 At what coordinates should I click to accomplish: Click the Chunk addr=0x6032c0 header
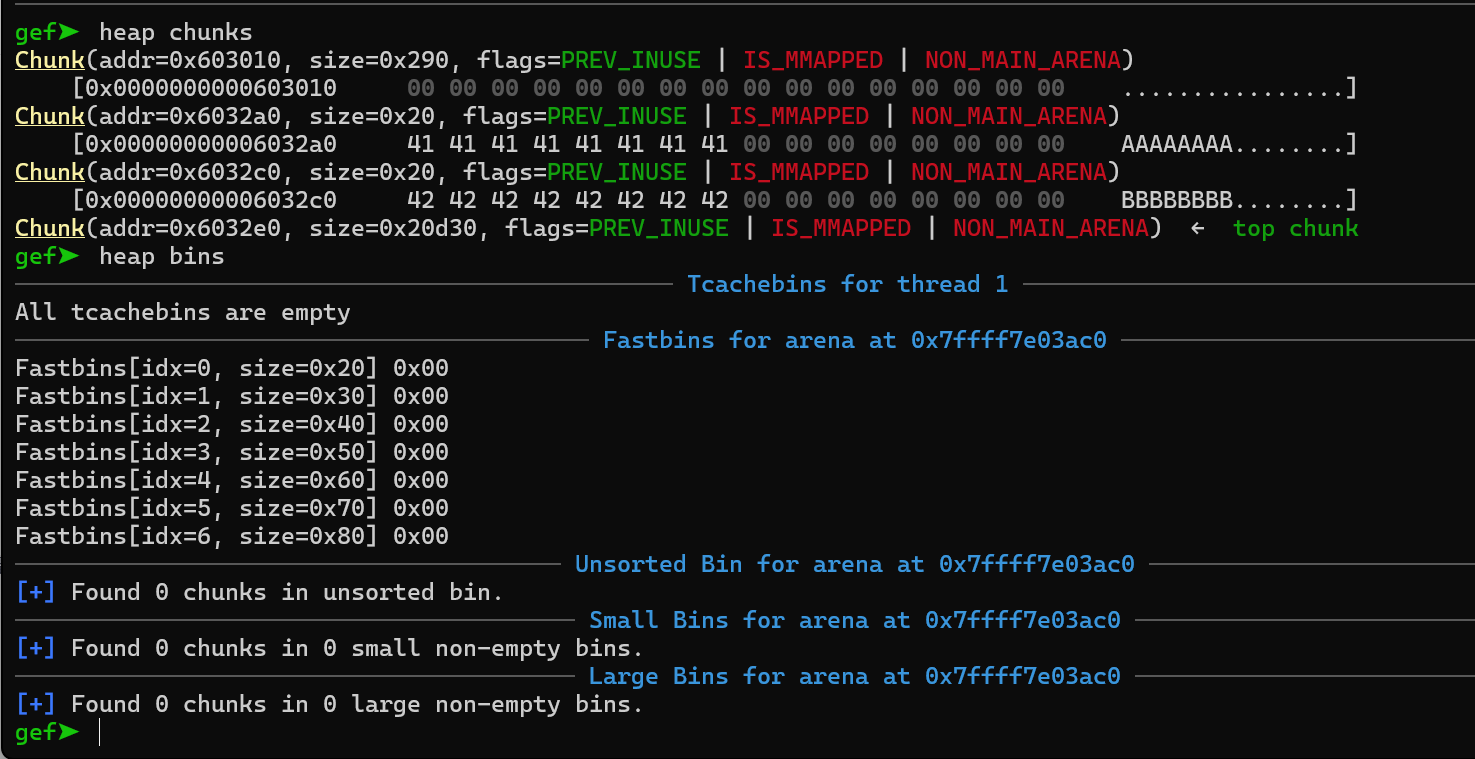pyautogui.click(x=566, y=172)
